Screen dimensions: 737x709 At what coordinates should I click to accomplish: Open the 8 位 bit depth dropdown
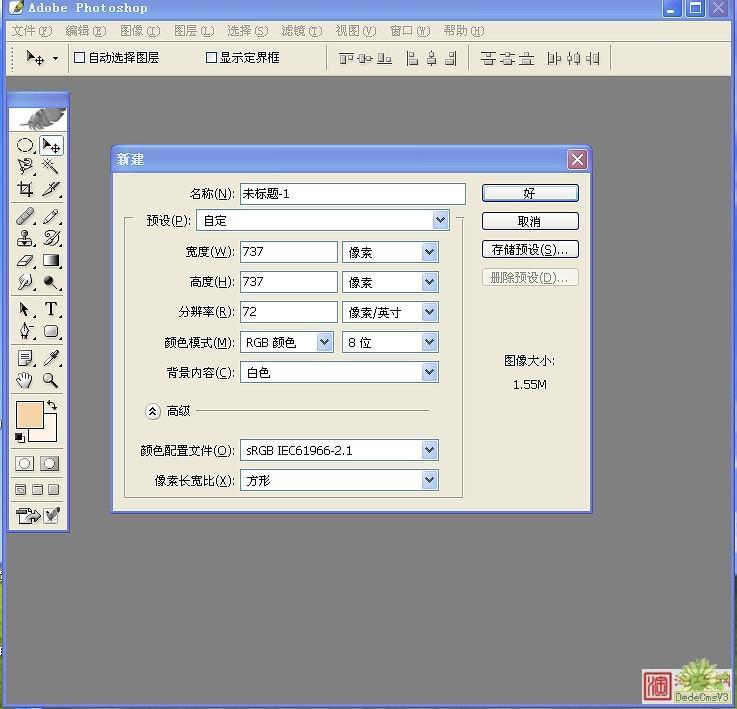[x=429, y=342]
